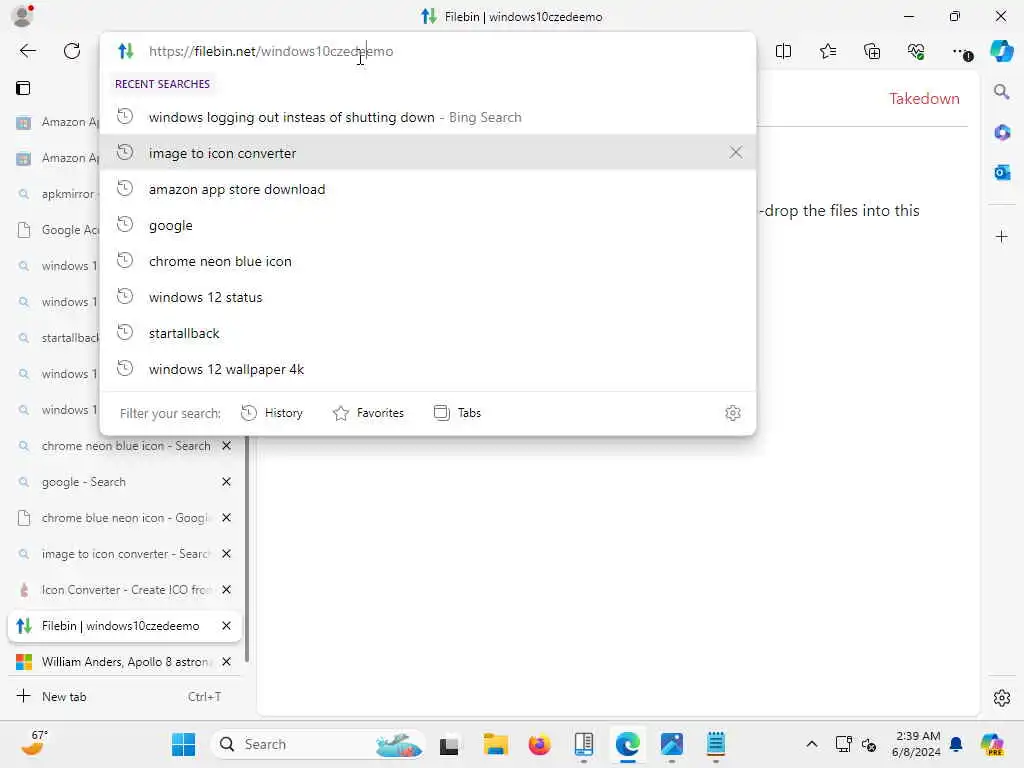Open Browser essentials heart icon

pyautogui.click(x=916, y=51)
